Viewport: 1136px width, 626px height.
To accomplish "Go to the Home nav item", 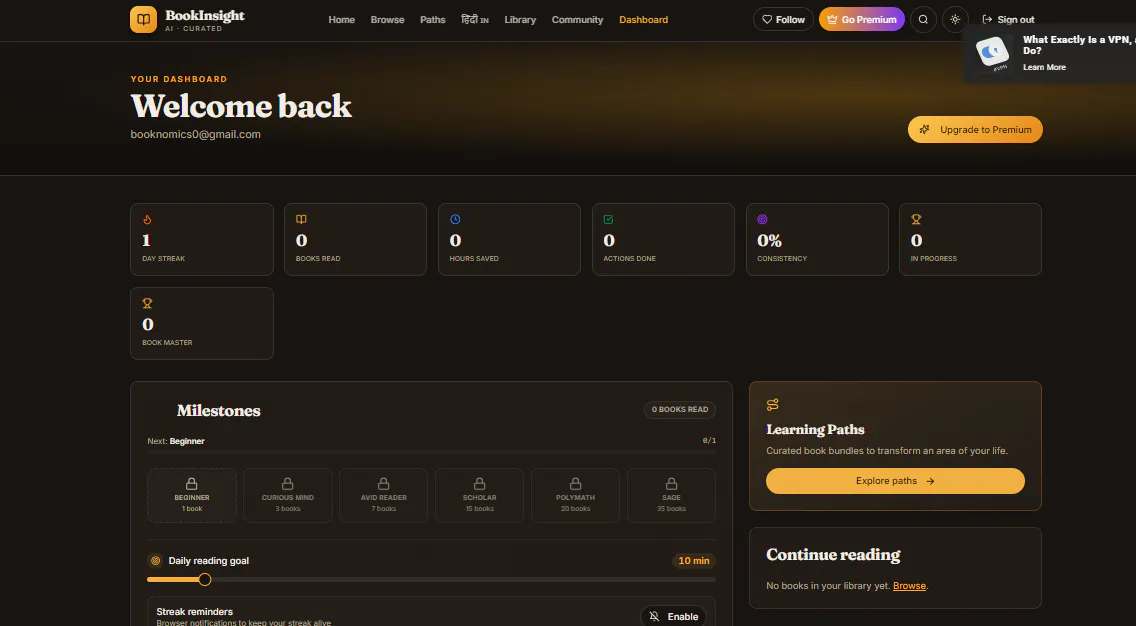I will coord(341,20).
